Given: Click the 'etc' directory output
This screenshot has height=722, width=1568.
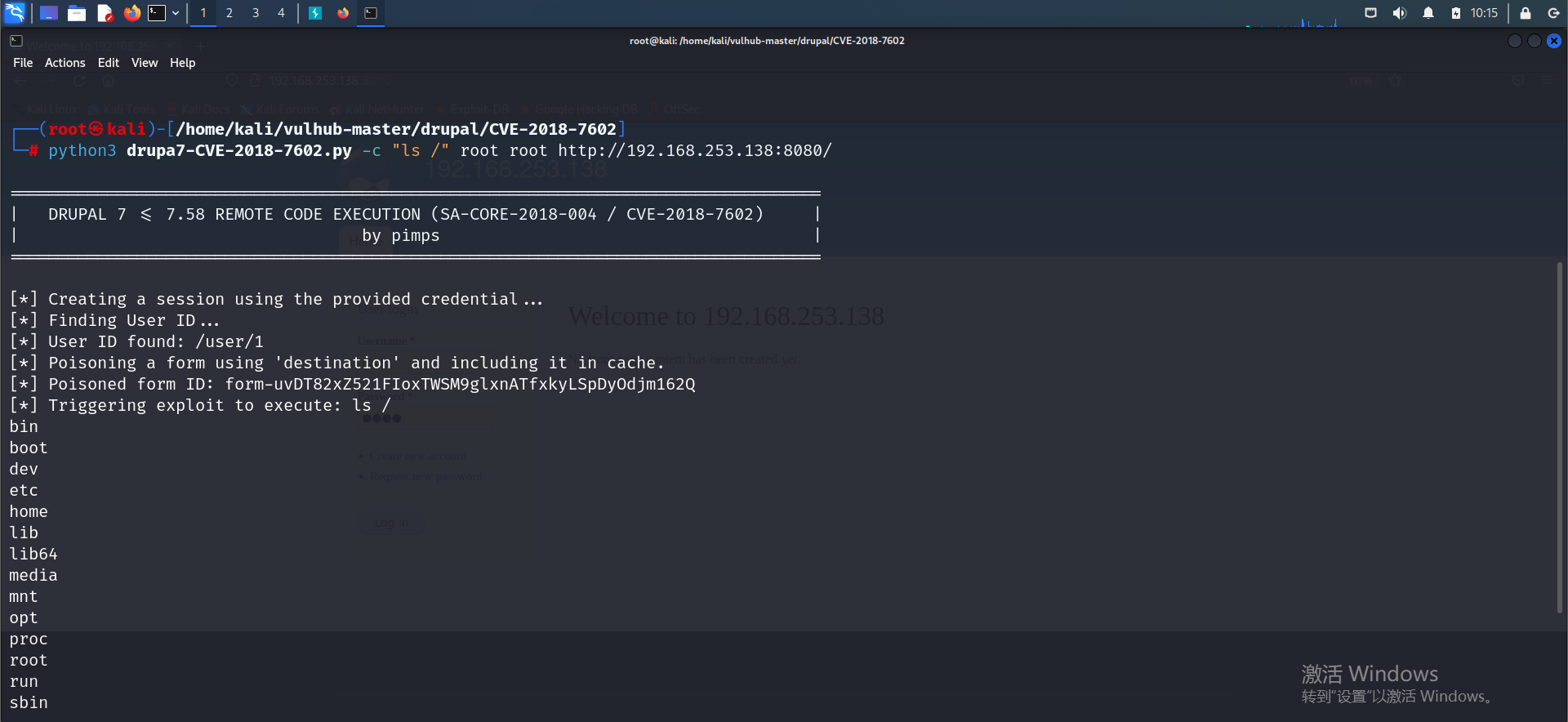Looking at the screenshot, I should [x=24, y=490].
